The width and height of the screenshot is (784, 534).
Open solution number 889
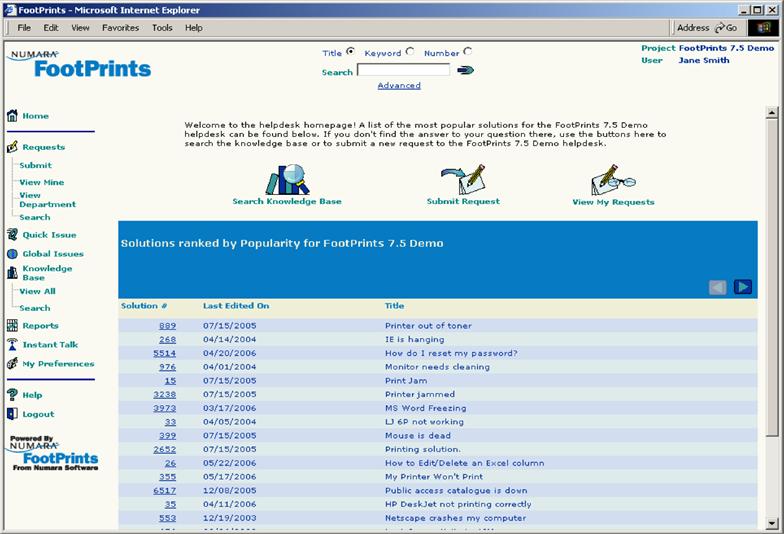tap(168, 326)
